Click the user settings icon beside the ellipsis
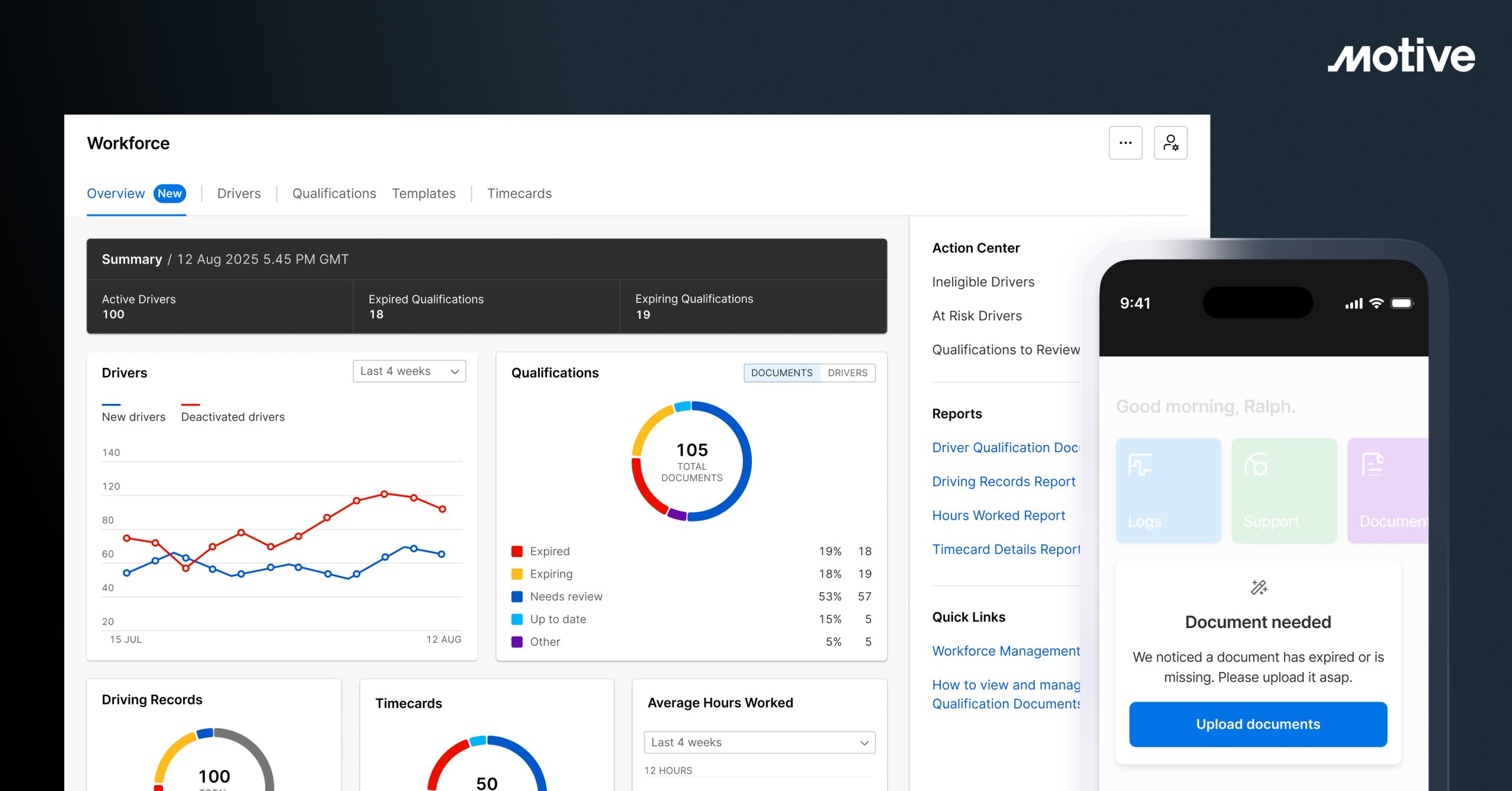 (1170, 142)
